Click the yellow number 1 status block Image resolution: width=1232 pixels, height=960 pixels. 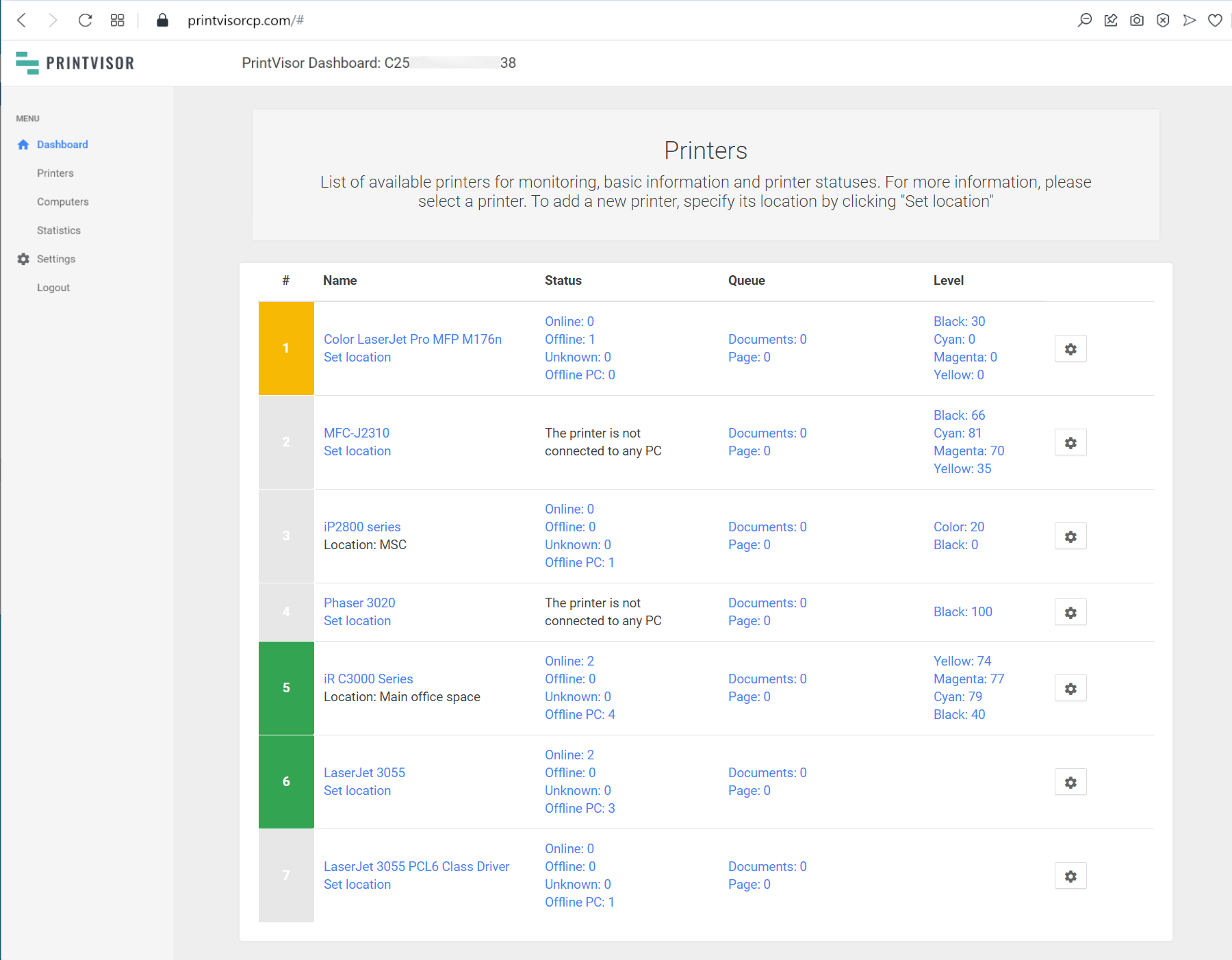tap(286, 349)
